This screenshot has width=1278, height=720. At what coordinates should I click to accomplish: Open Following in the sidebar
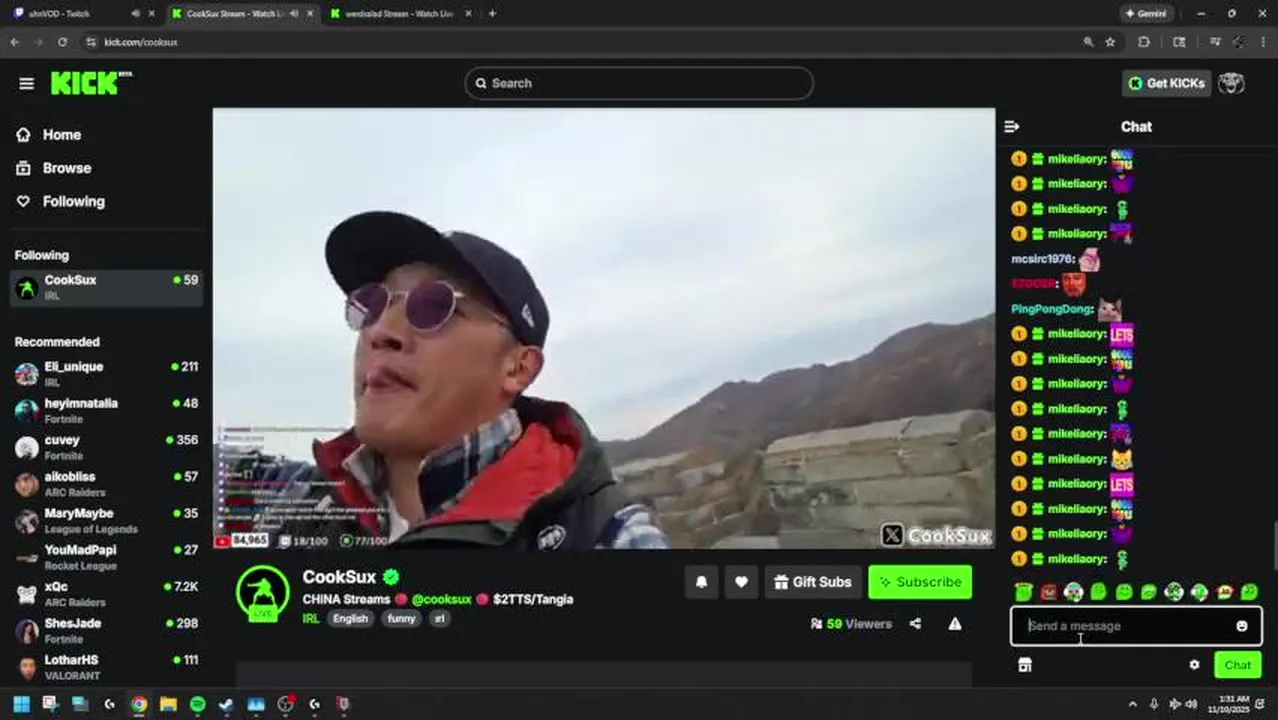click(x=73, y=201)
